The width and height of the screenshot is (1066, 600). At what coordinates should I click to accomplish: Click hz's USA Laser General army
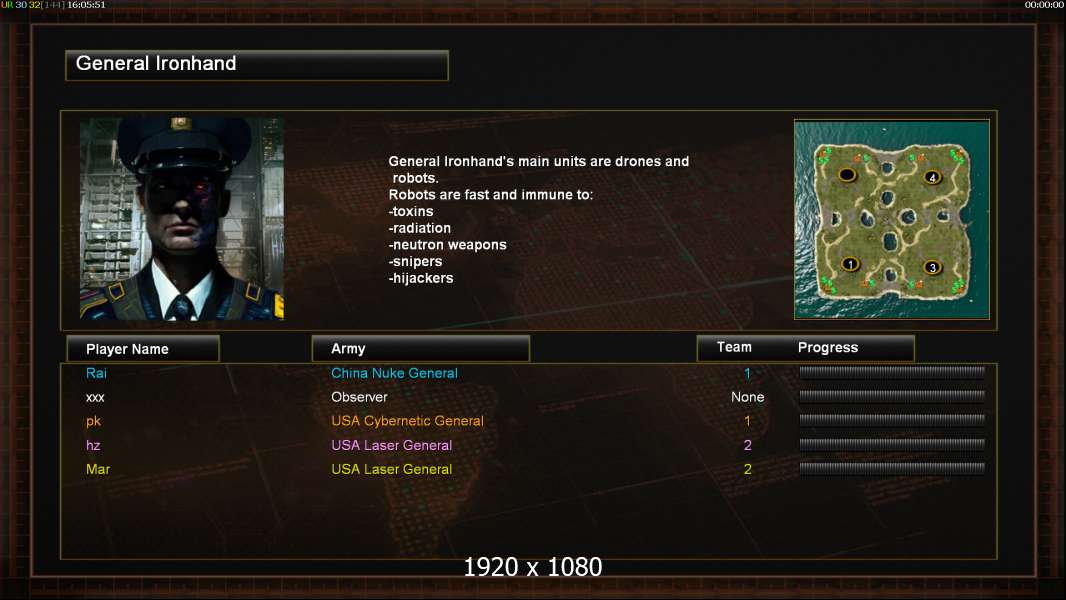click(x=392, y=445)
